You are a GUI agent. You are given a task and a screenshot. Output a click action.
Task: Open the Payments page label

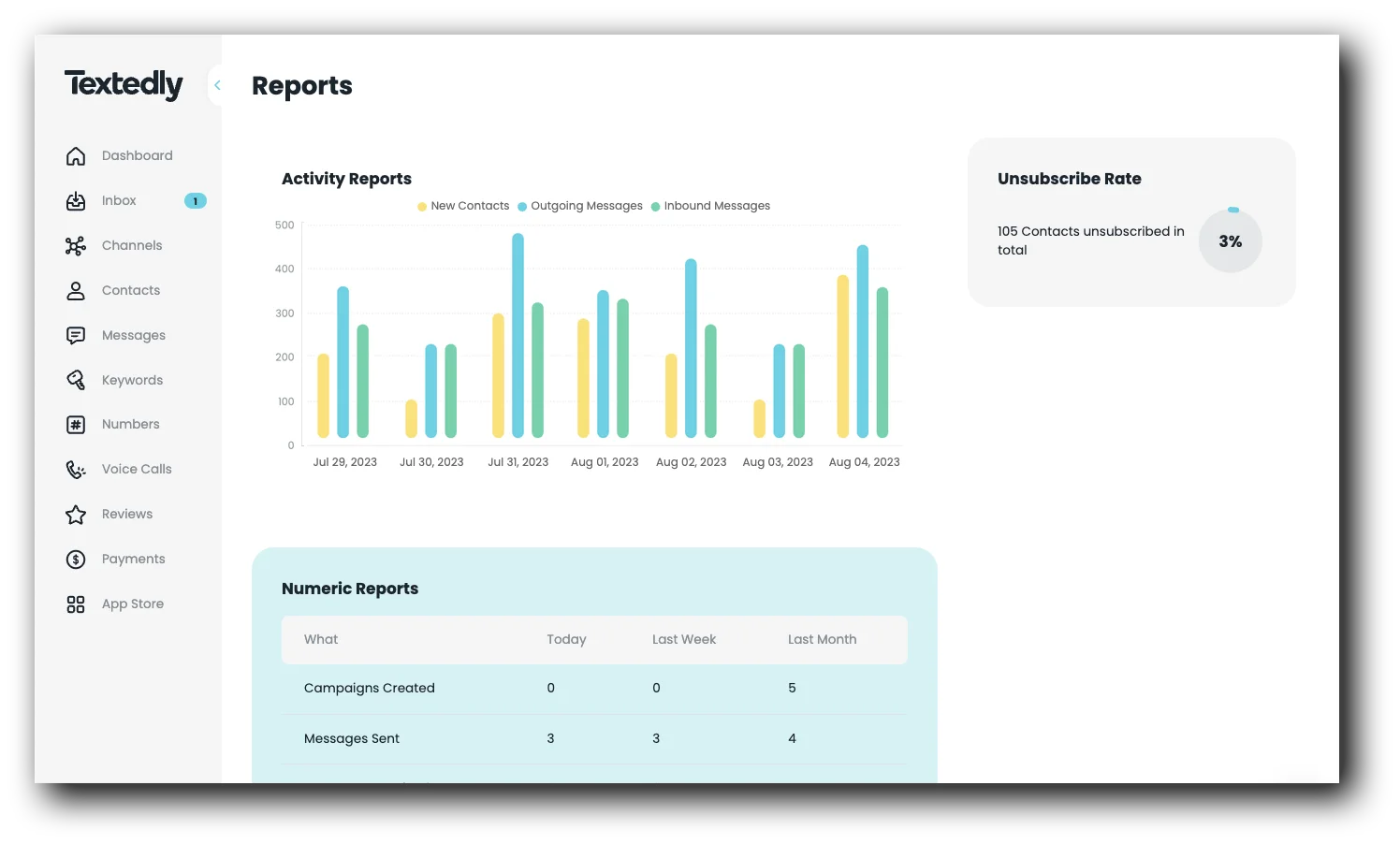coord(134,559)
